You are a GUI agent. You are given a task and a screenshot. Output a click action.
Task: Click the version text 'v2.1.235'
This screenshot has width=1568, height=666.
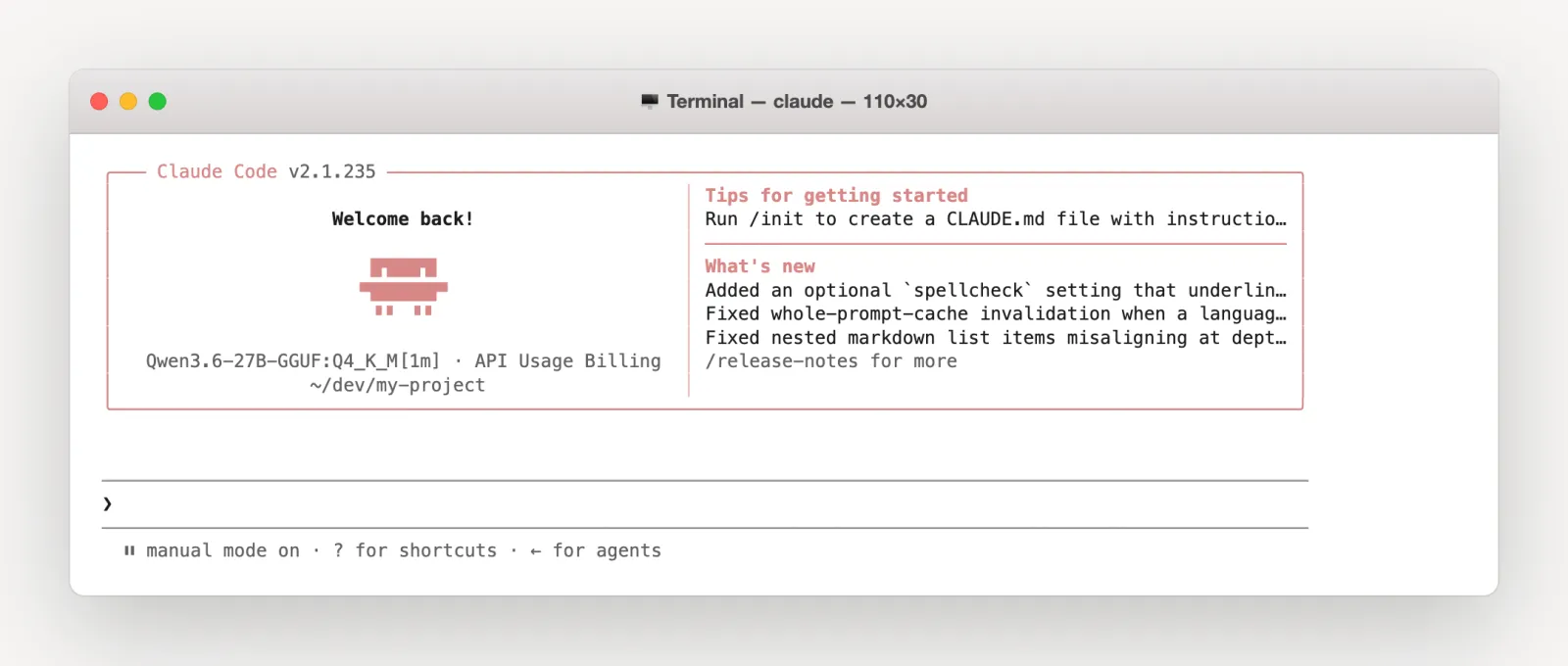point(332,171)
